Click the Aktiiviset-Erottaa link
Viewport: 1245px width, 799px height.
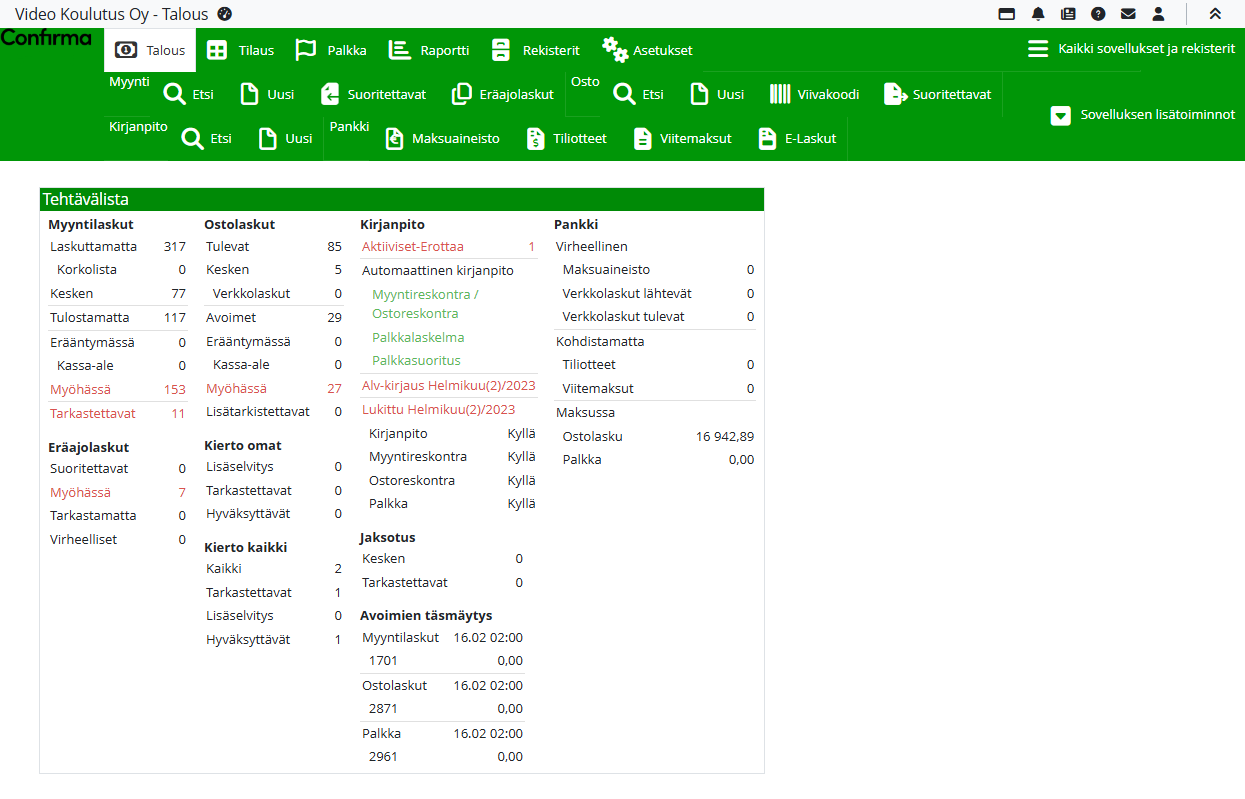pos(412,246)
